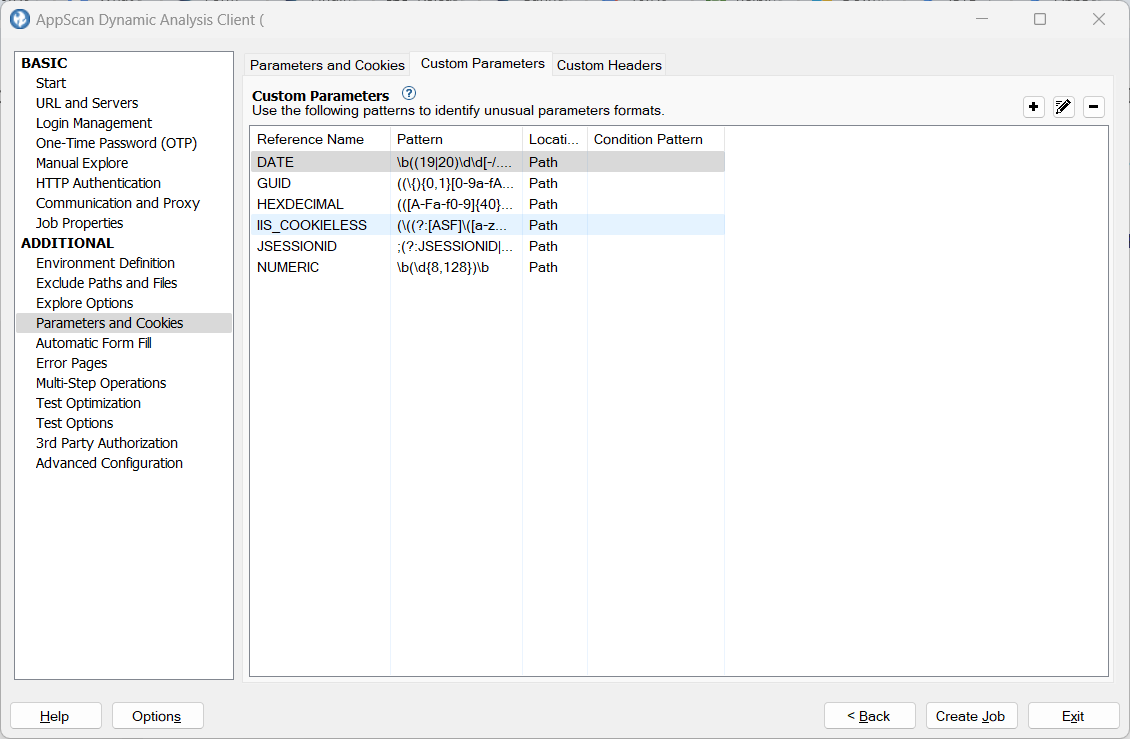Viewport: 1130px width, 739px height.
Task: Click the AppScan logo icon
Action: click(x=19, y=20)
